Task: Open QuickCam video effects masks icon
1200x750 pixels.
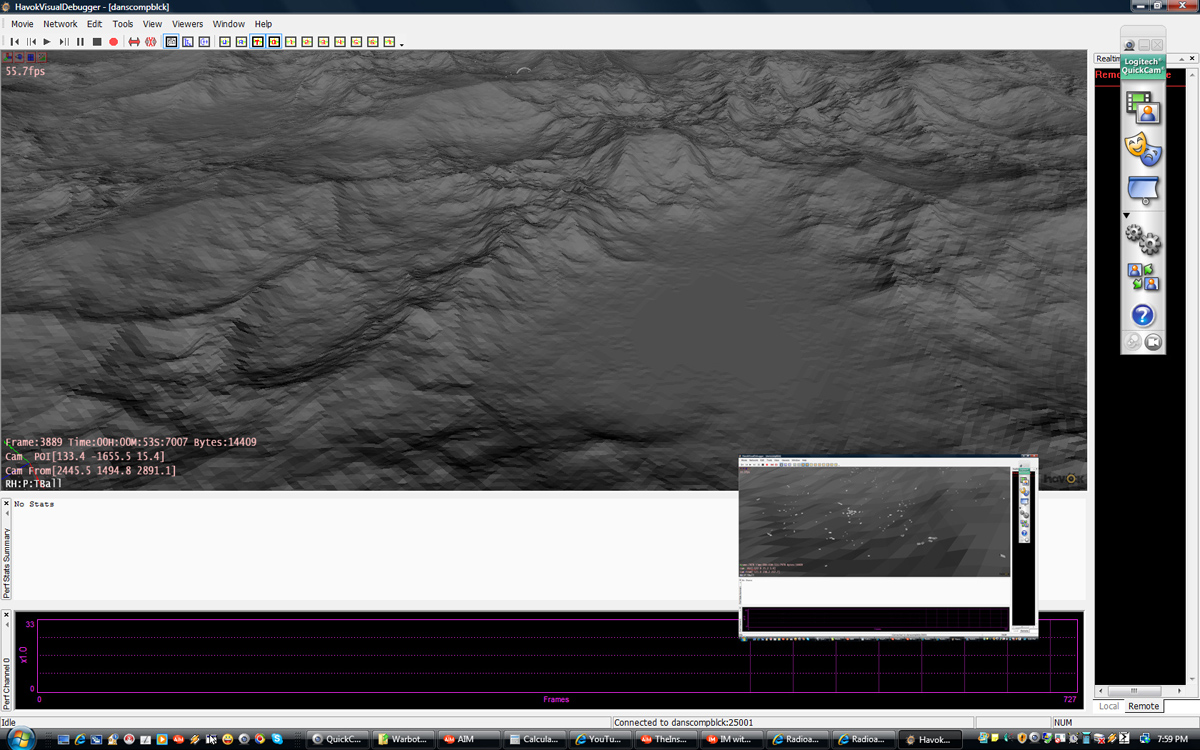Action: [x=1142, y=149]
